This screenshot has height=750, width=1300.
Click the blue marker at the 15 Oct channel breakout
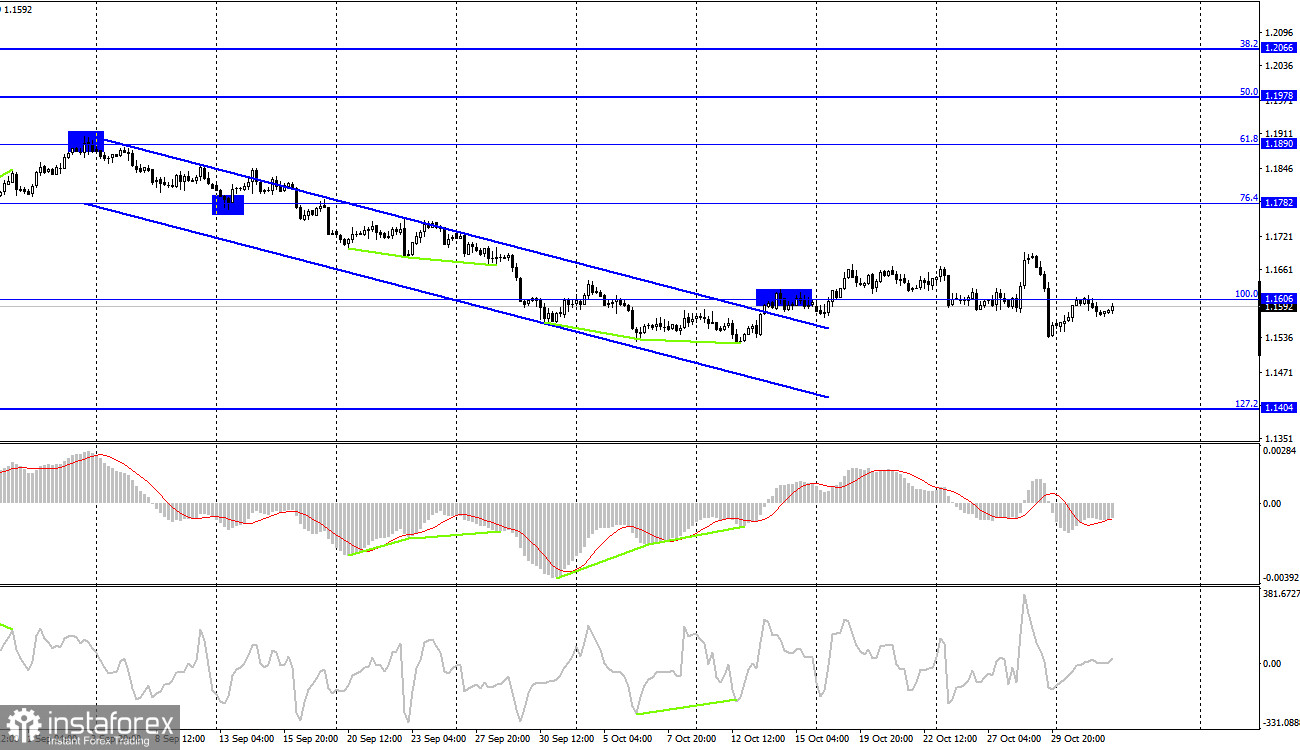coord(784,297)
